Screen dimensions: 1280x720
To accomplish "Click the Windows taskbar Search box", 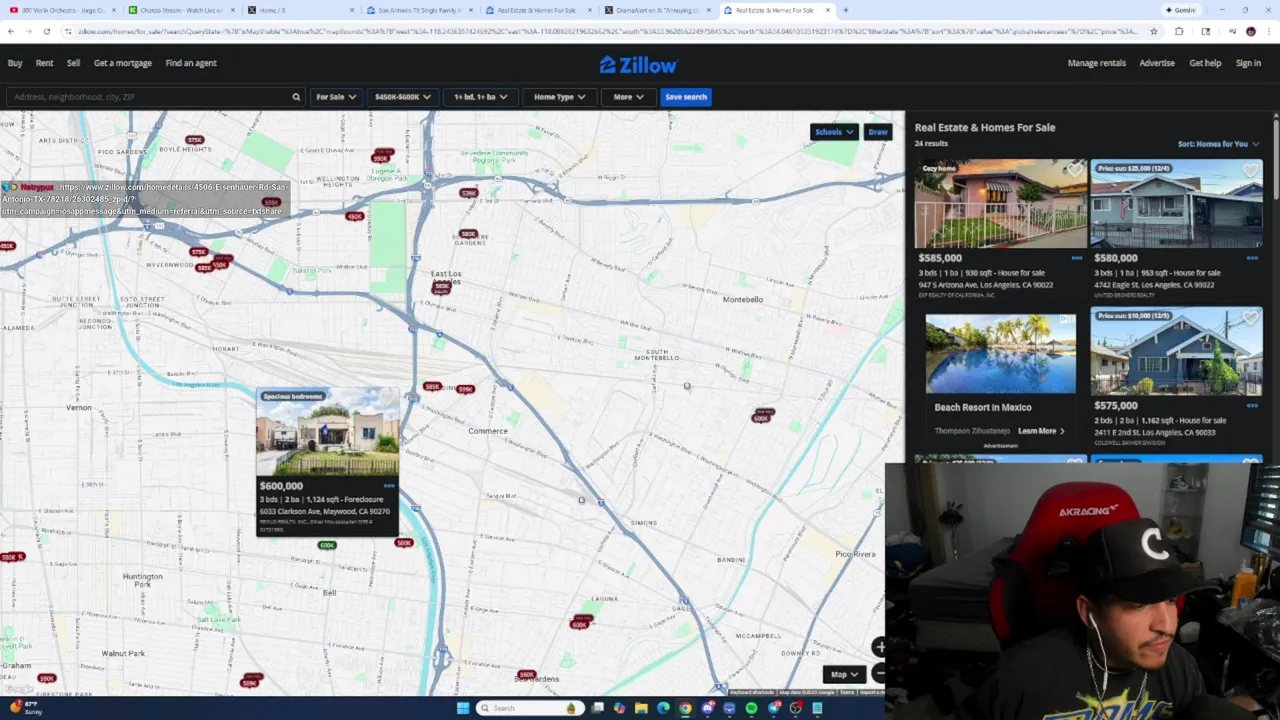I will point(528,708).
